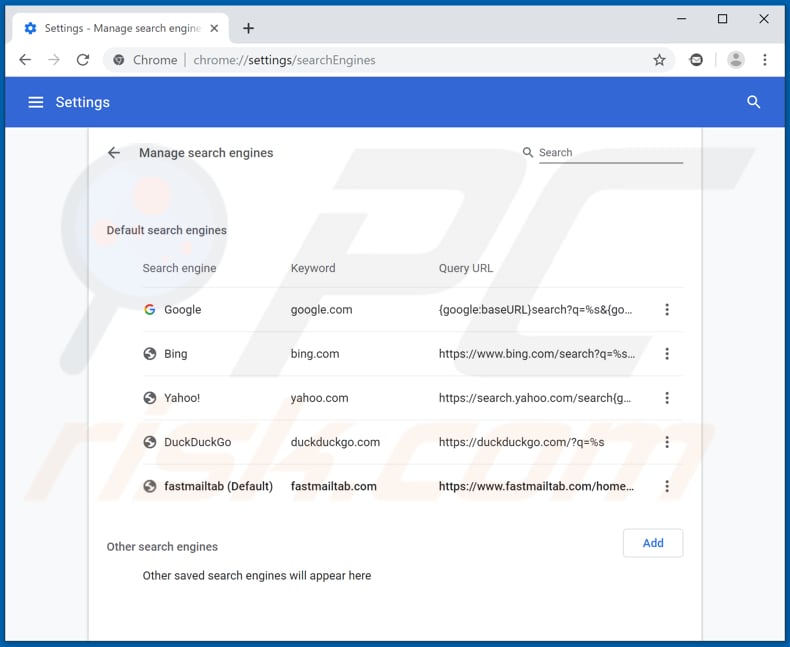Open the mail extension icon in toolbar
The image size is (790, 647).
(x=696, y=60)
